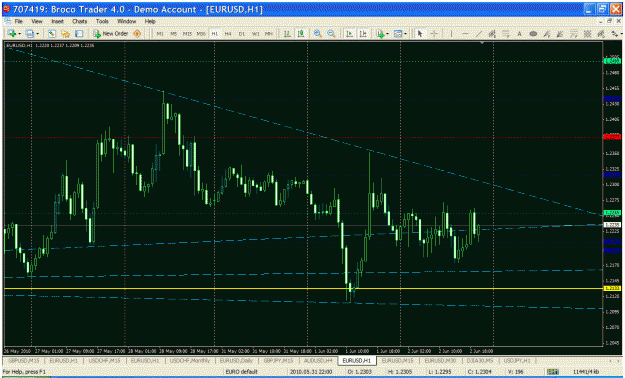Select the Fibonacci Retracement tool
The height and width of the screenshot is (378, 625).
pyautogui.click(x=506, y=34)
